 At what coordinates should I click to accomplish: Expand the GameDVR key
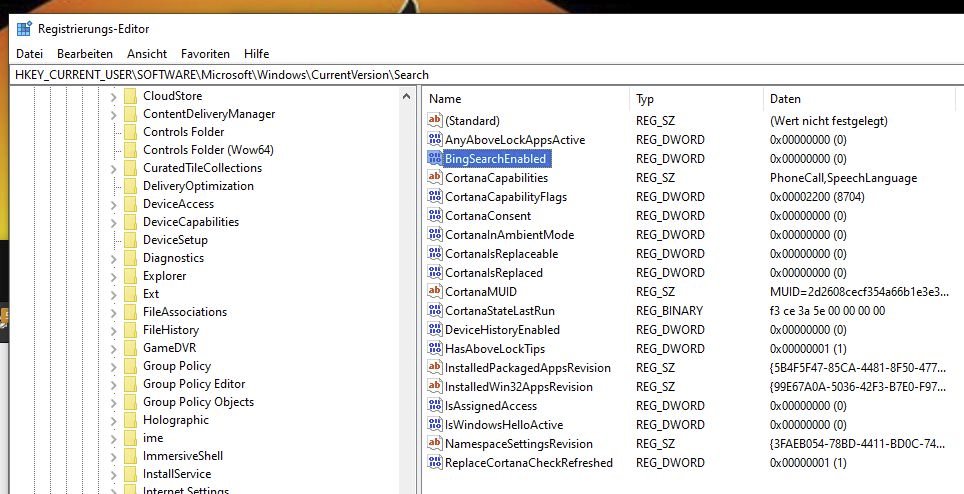pyautogui.click(x=113, y=348)
